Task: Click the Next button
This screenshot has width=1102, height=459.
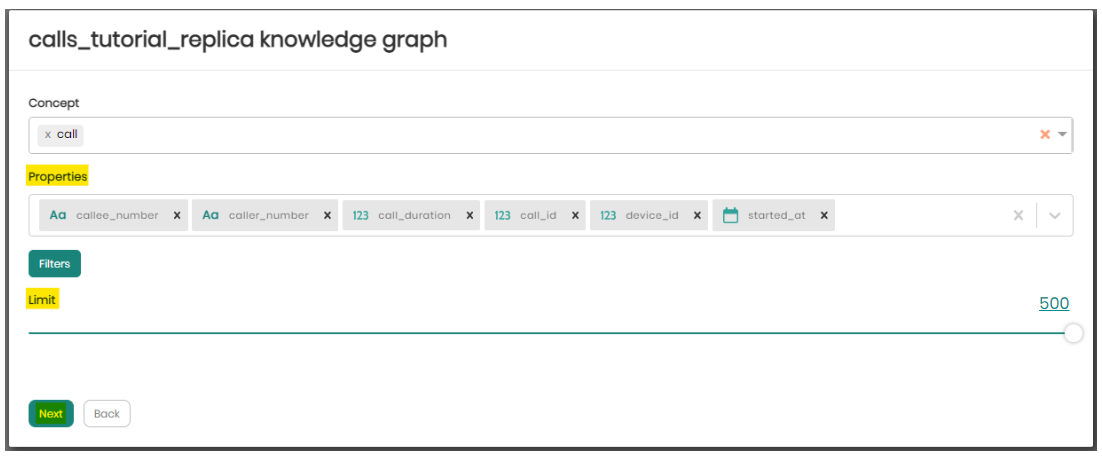Action: [x=51, y=414]
